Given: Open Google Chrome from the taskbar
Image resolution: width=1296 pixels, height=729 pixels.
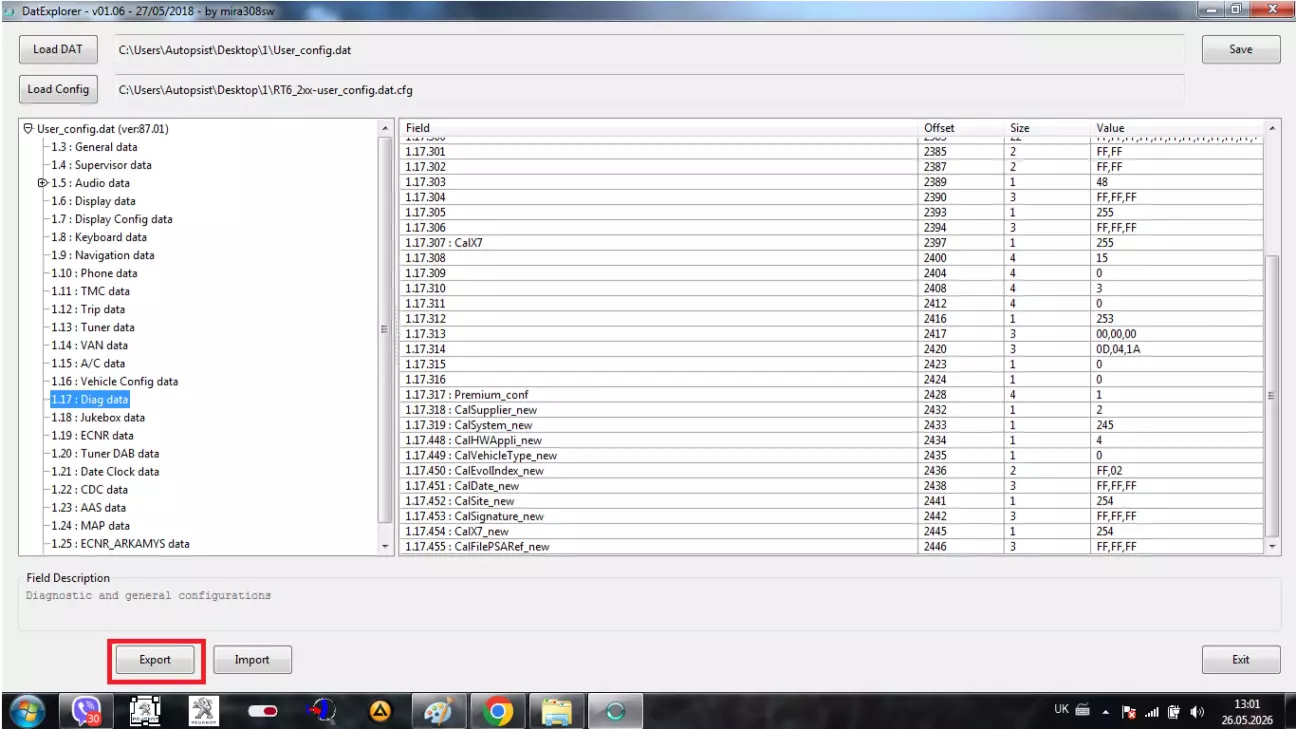Looking at the screenshot, I should coord(497,711).
